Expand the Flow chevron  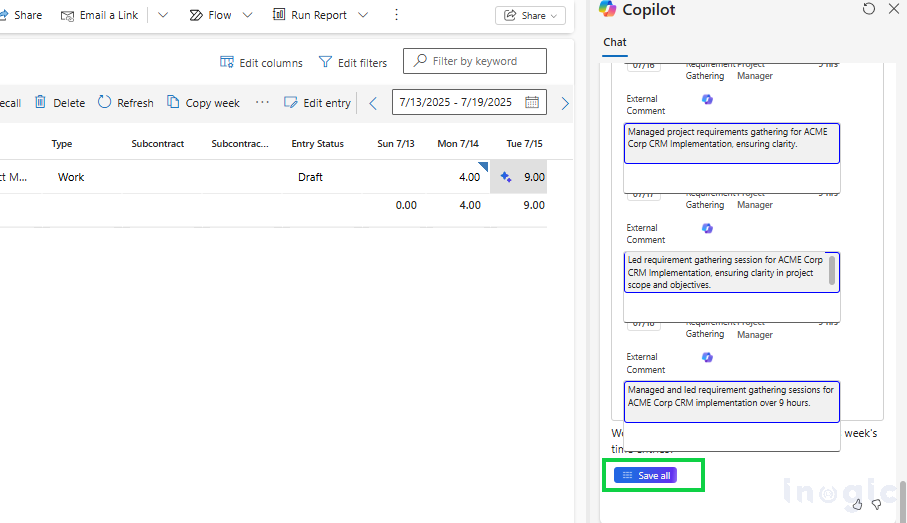(248, 15)
